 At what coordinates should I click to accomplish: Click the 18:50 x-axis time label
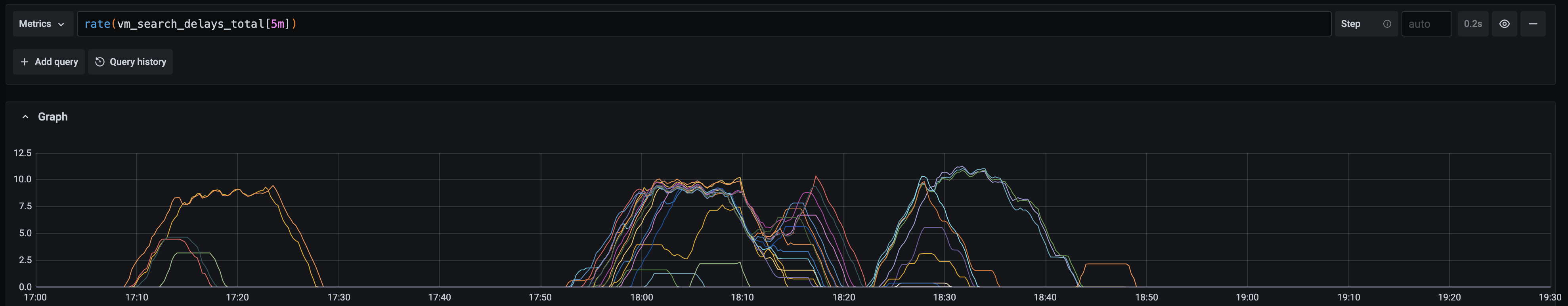click(x=1146, y=298)
